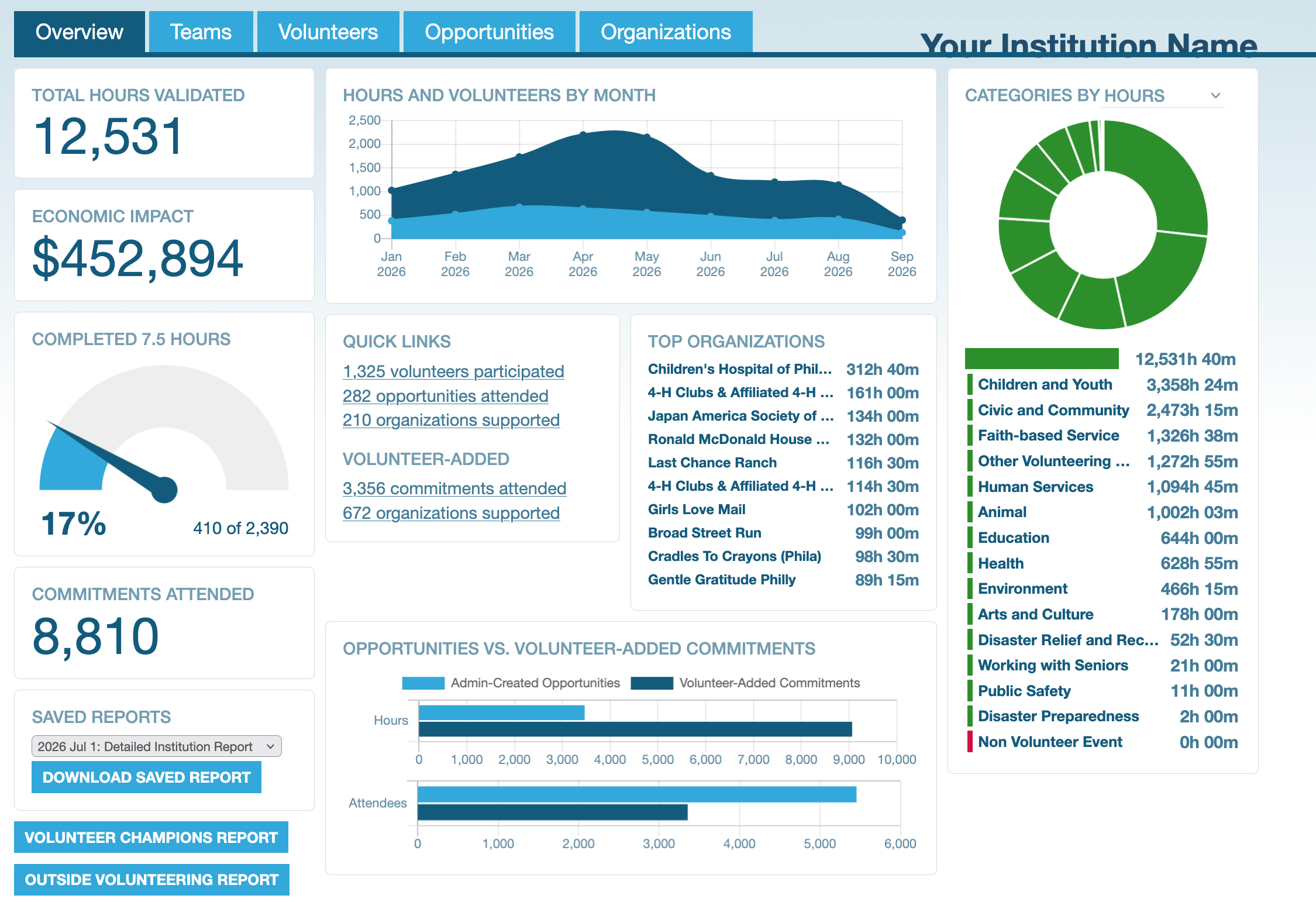The height and width of the screenshot is (902, 1316).
Task: Follow the 1,325 volunteers participated link
Action: (x=453, y=371)
